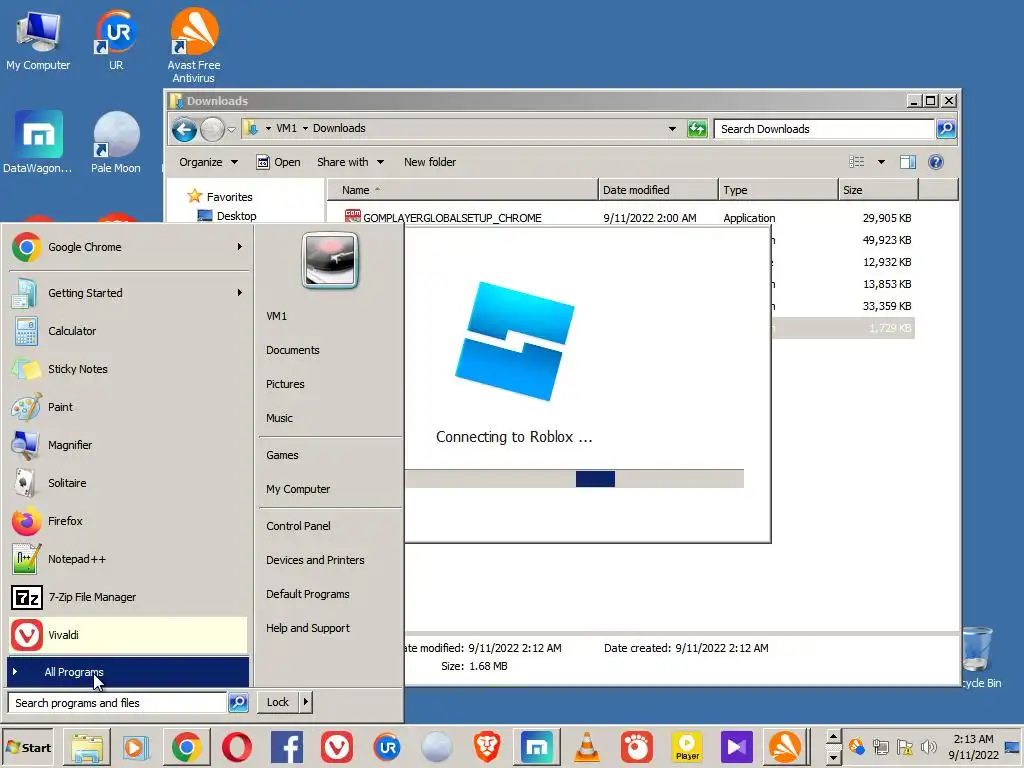The image size is (1024, 768).
Task: Click the Back arrow in the Downloads window
Action: click(184, 129)
